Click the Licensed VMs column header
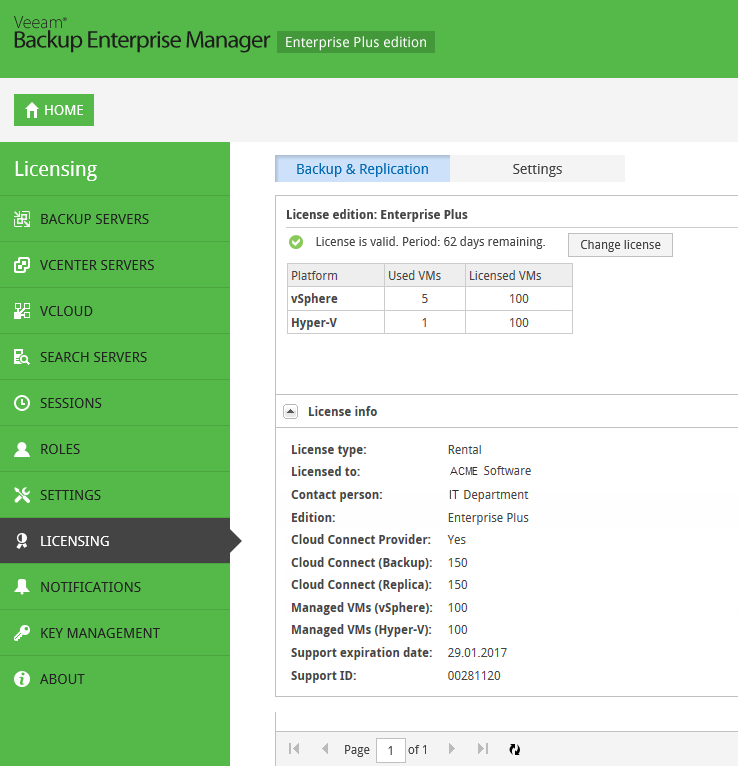The image size is (738, 766). click(519, 275)
